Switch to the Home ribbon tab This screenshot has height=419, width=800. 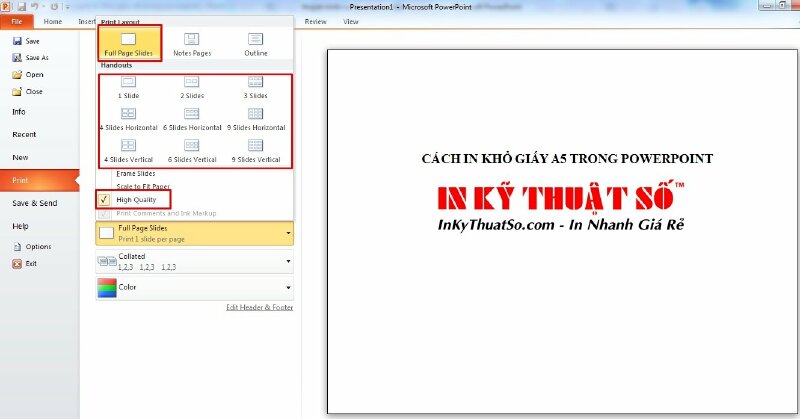point(53,22)
